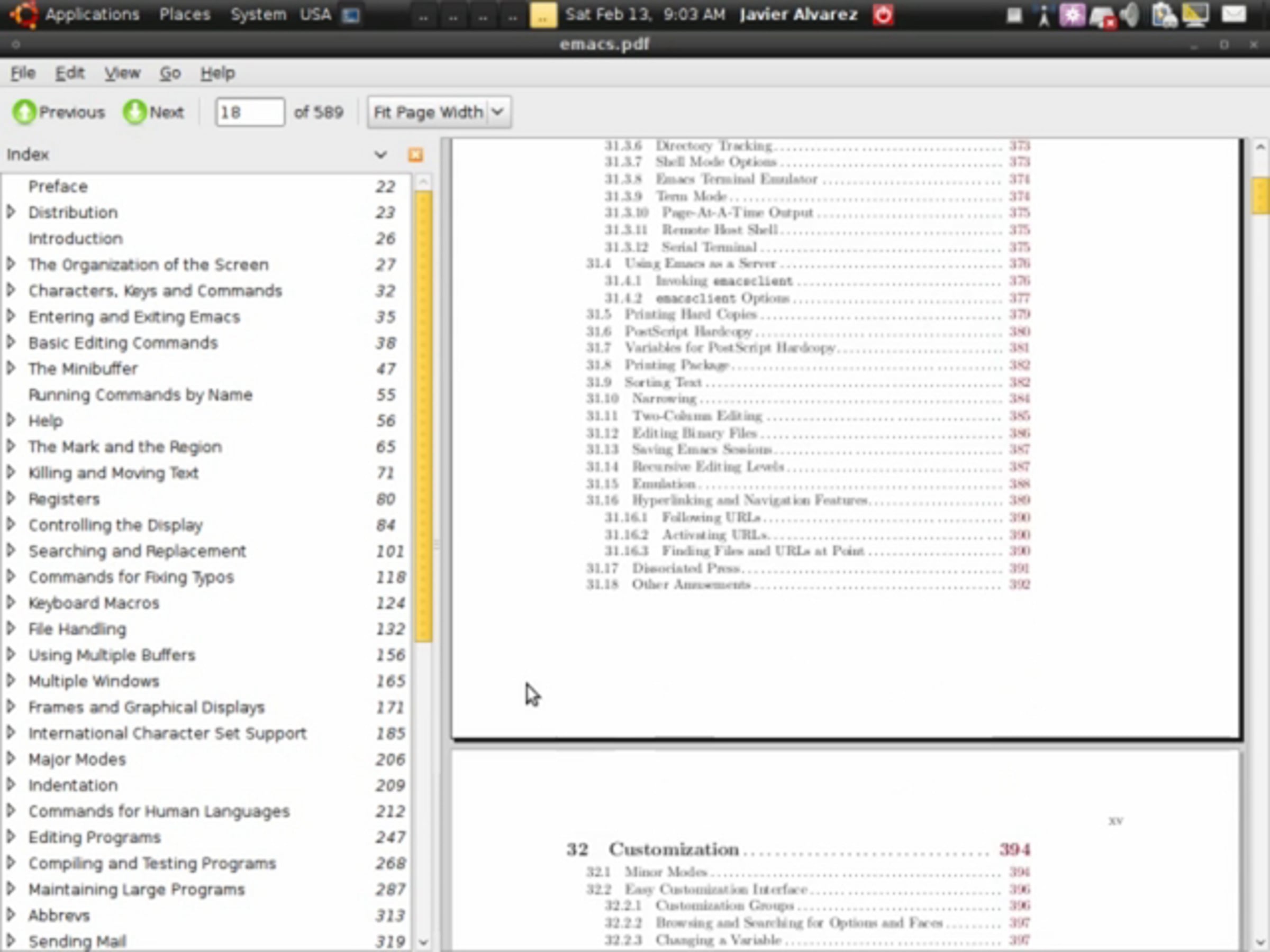Viewport: 1270px width, 952px height.
Task: Select the highlighted yellow taskbar window button
Action: 542,15
